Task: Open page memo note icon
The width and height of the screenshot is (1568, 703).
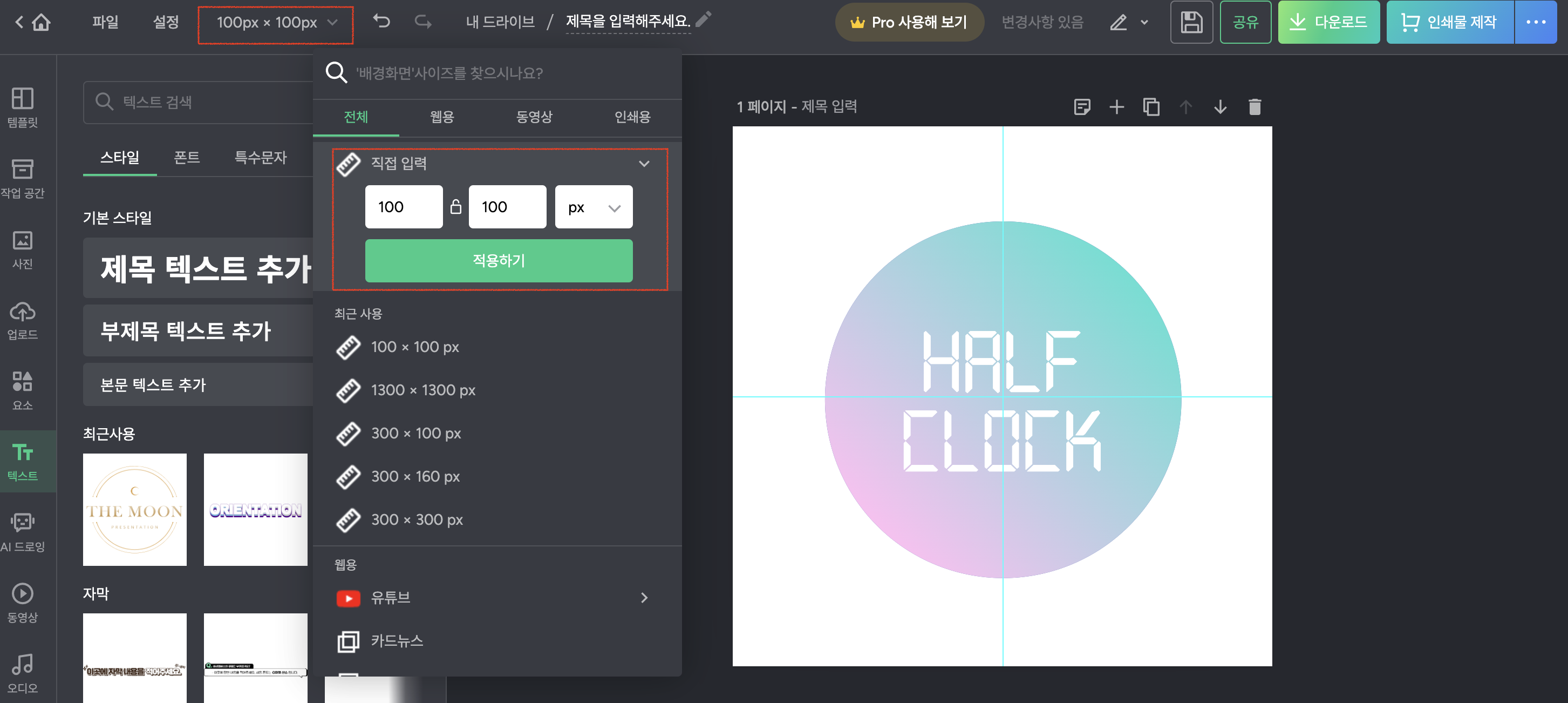Action: pyautogui.click(x=1082, y=107)
